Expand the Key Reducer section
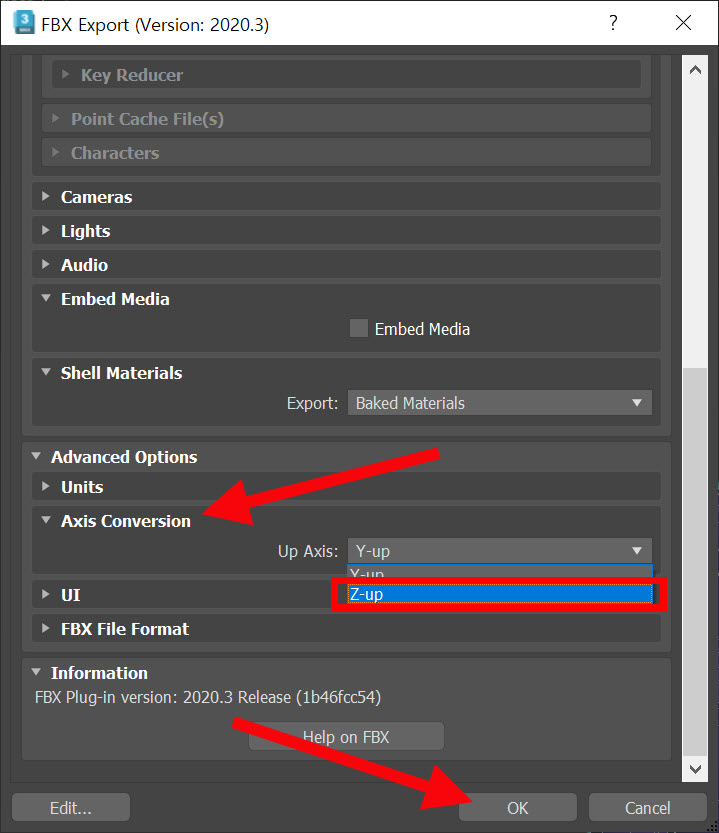This screenshot has height=833, width=719. [346, 75]
